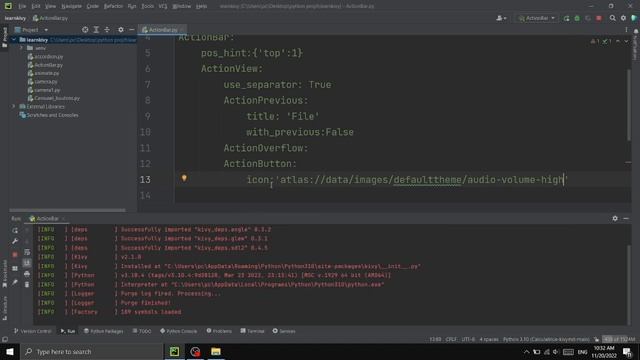Screen dimensions: 640x360
Task: Open the Window menu
Action: [x=182, y=6]
